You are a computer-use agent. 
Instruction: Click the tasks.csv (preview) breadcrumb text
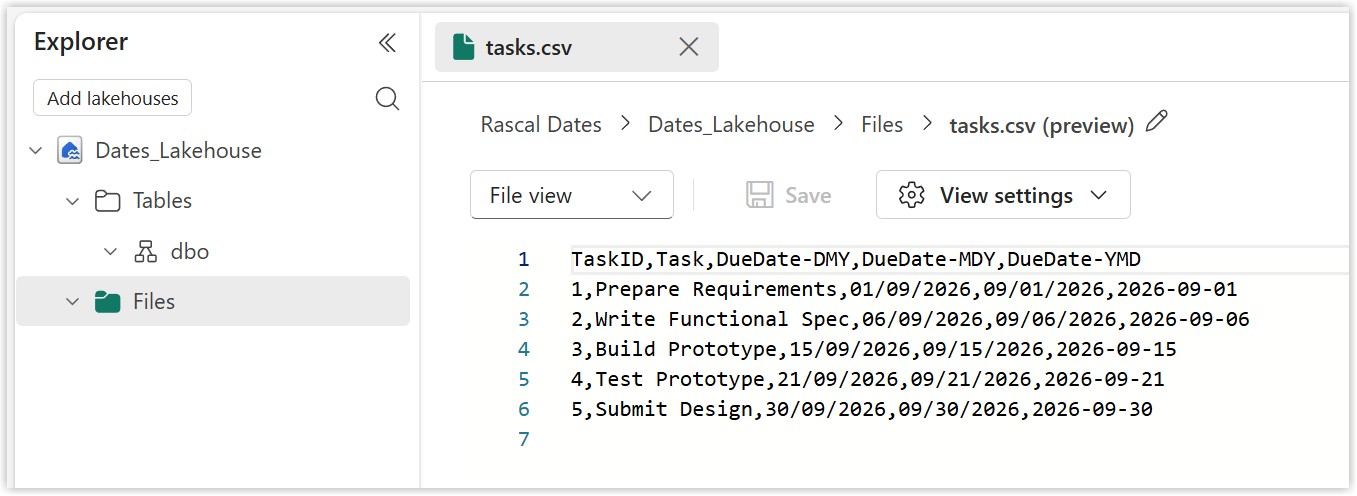tap(1041, 126)
